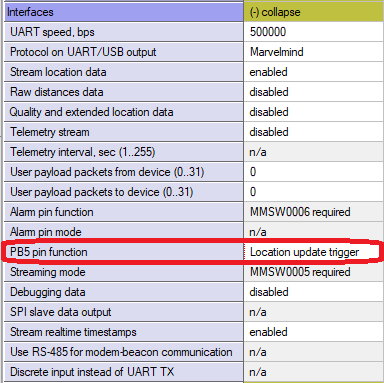Click Discrete input instead of UART TX value
Image resolution: width=384 pixels, height=383 pixels.
click(313, 372)
